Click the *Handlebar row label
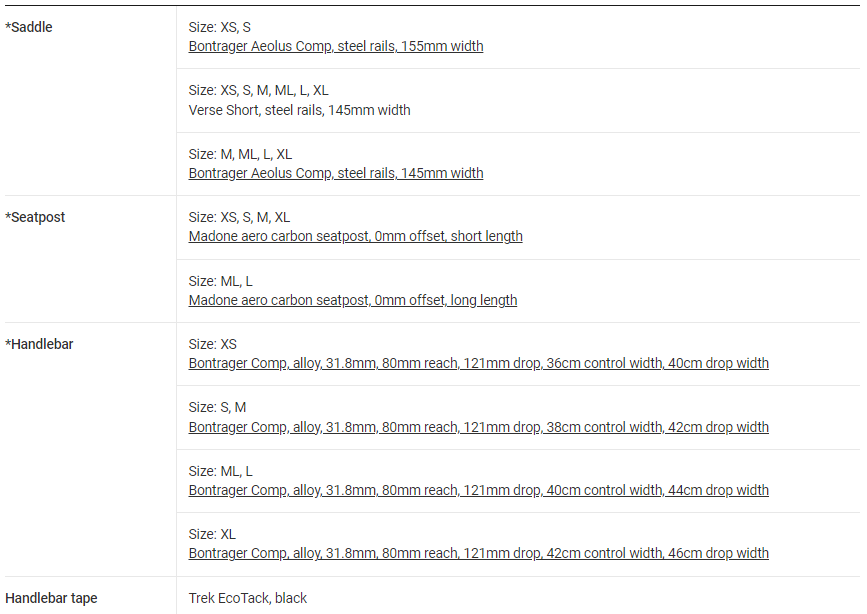Screen dimensions: 867x614 [39, 344]
